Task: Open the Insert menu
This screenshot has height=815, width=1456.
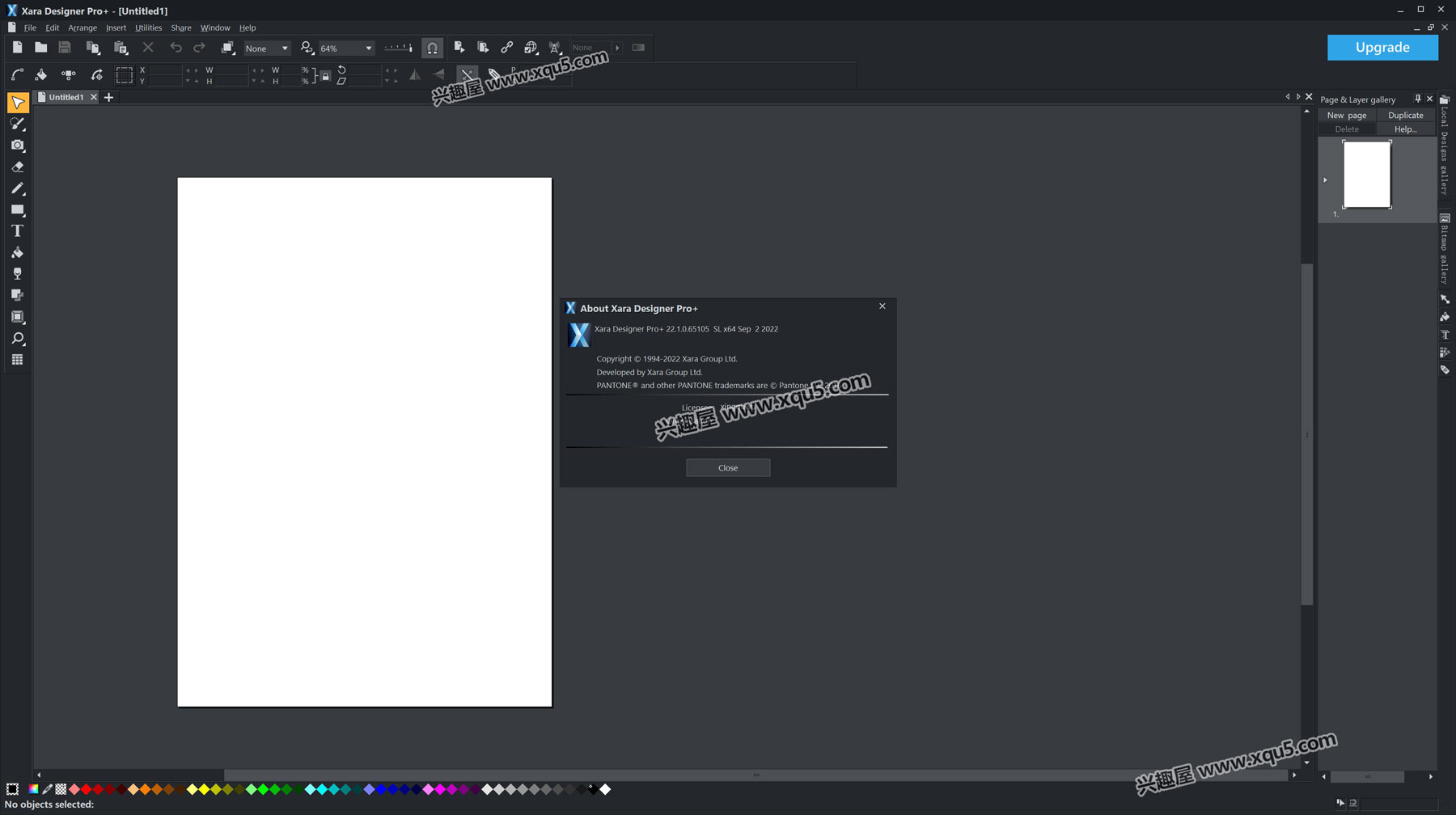Action: click(x=116, y=27)
